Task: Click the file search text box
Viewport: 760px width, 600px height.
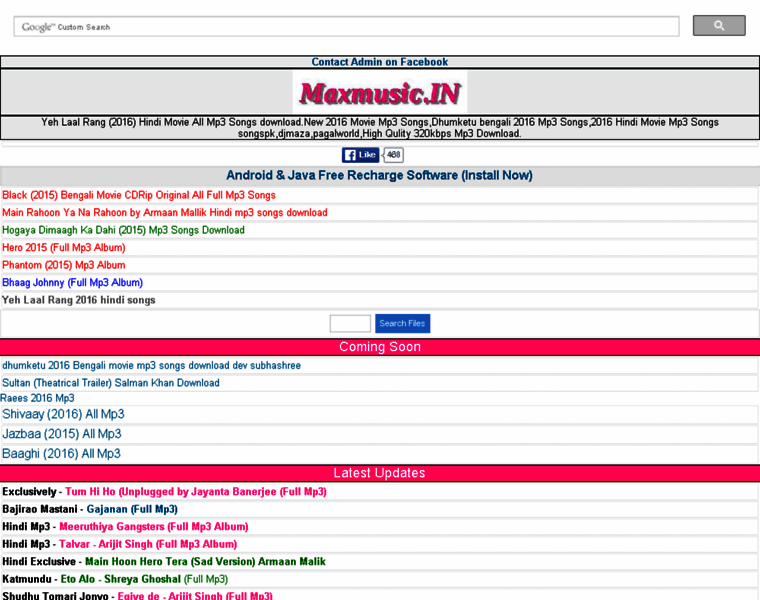Action: (350, 323)
